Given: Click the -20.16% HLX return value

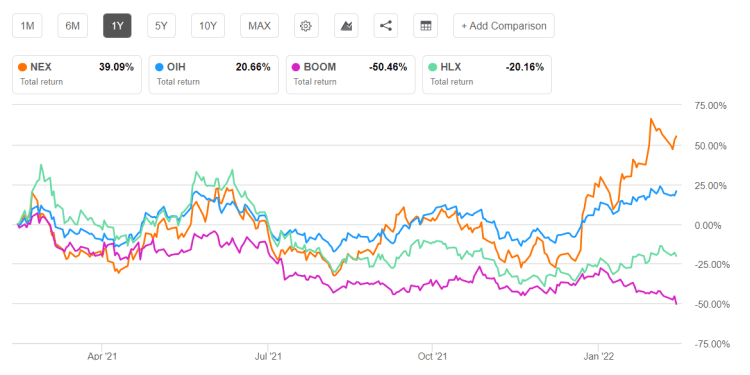Looking at the screenshot, I should click(525, 67).
